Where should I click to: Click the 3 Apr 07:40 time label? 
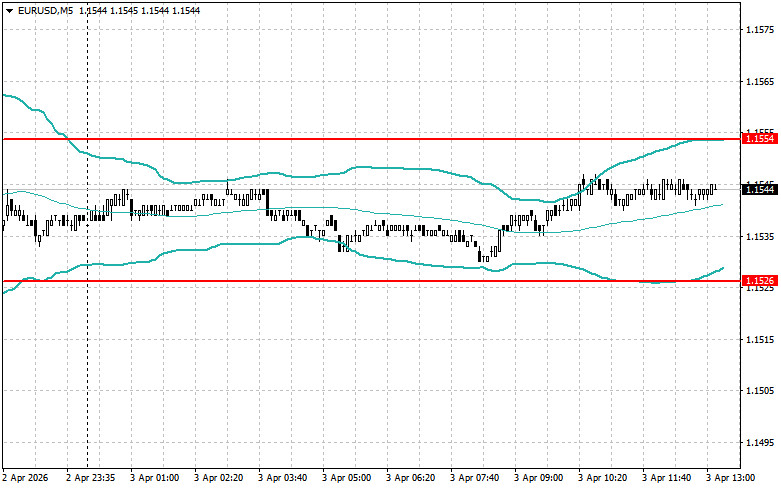point(475,478)
